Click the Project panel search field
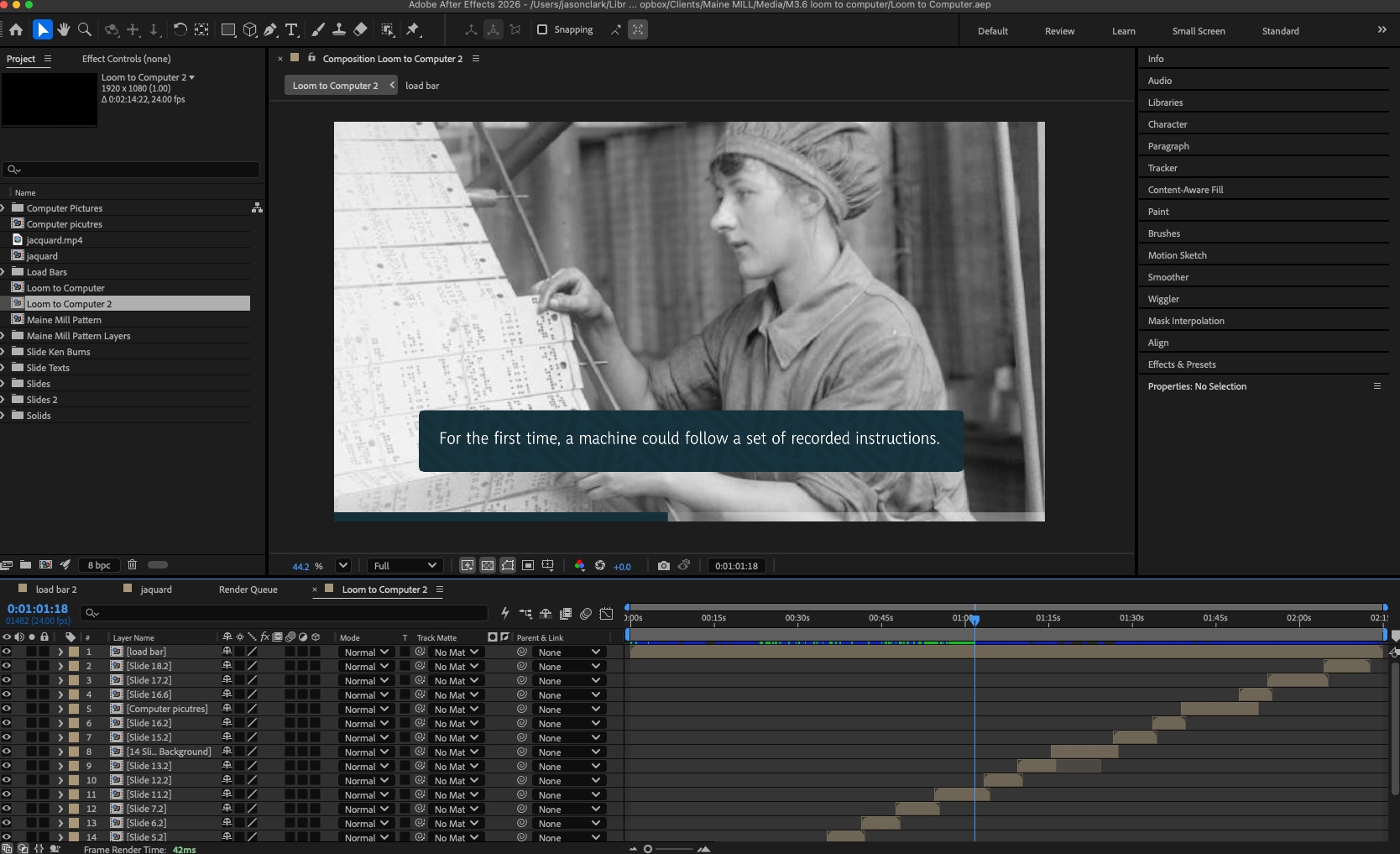The image size is (1400, 854). click(131, 170)
